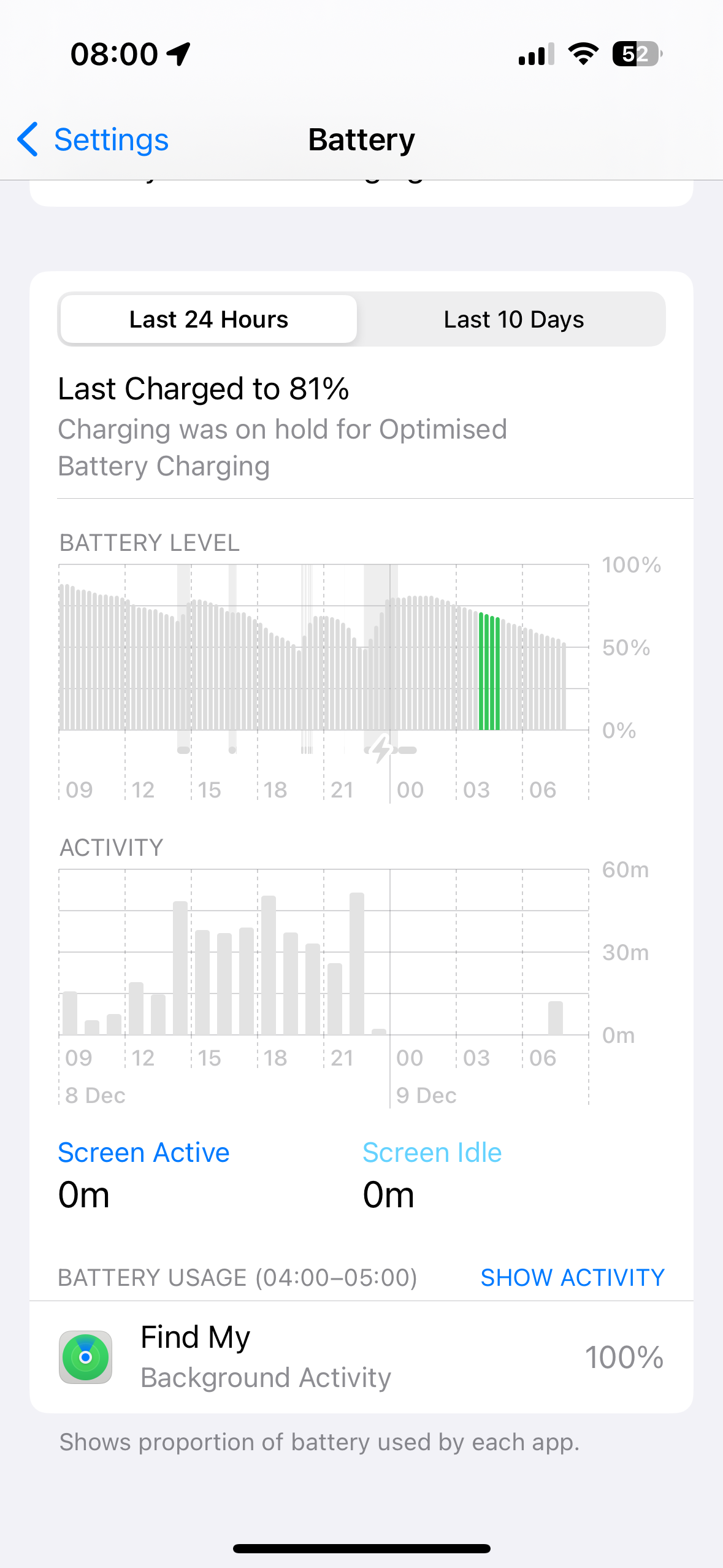Tap the home indicator bar

361,1548
